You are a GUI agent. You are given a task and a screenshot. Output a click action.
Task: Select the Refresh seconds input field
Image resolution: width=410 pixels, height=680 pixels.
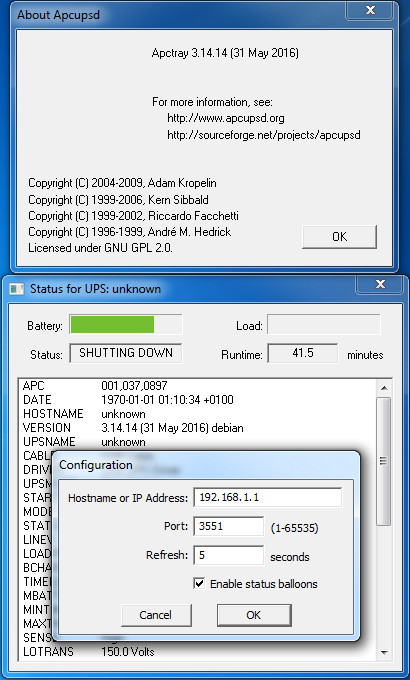pos(229,555)
